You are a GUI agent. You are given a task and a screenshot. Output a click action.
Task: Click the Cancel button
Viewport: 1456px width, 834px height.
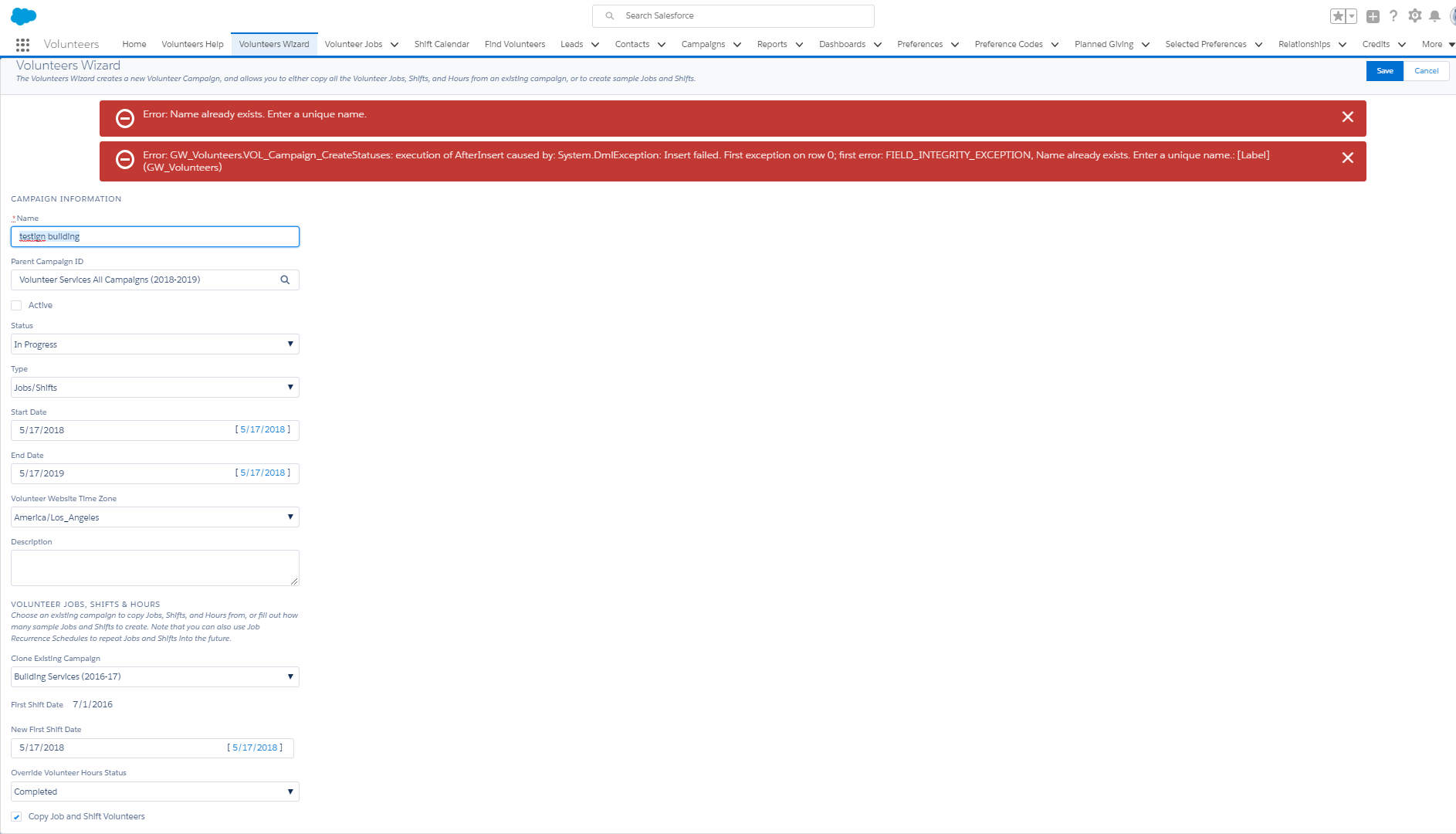coord(1426,71)
